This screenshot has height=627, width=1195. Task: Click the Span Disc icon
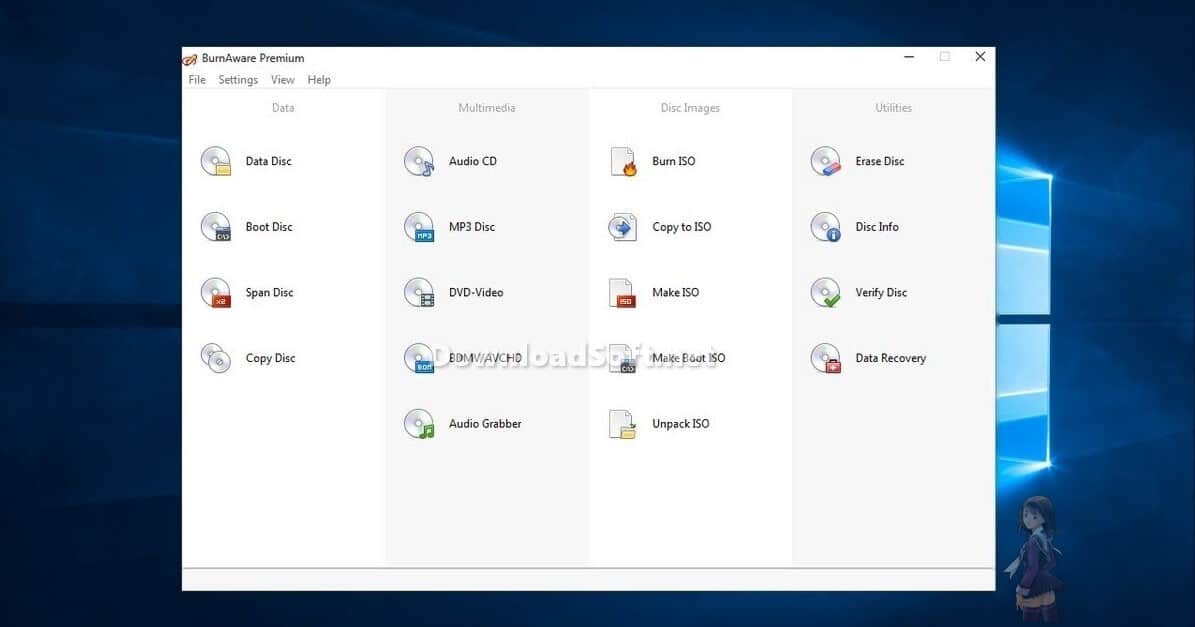(216, 293)
